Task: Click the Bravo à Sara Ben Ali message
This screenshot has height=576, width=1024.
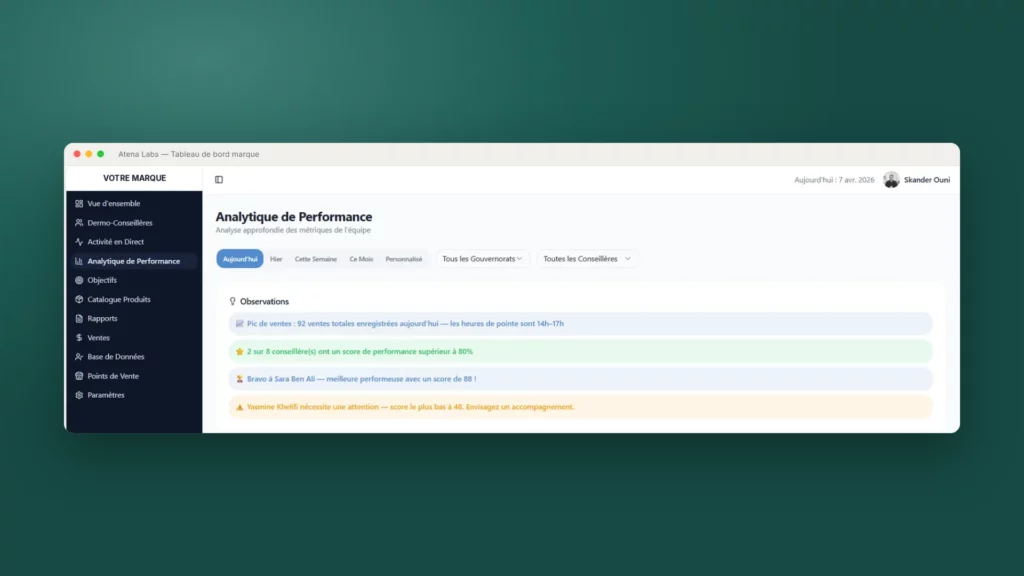Action: pyautogui.click(x=361, y=379)
